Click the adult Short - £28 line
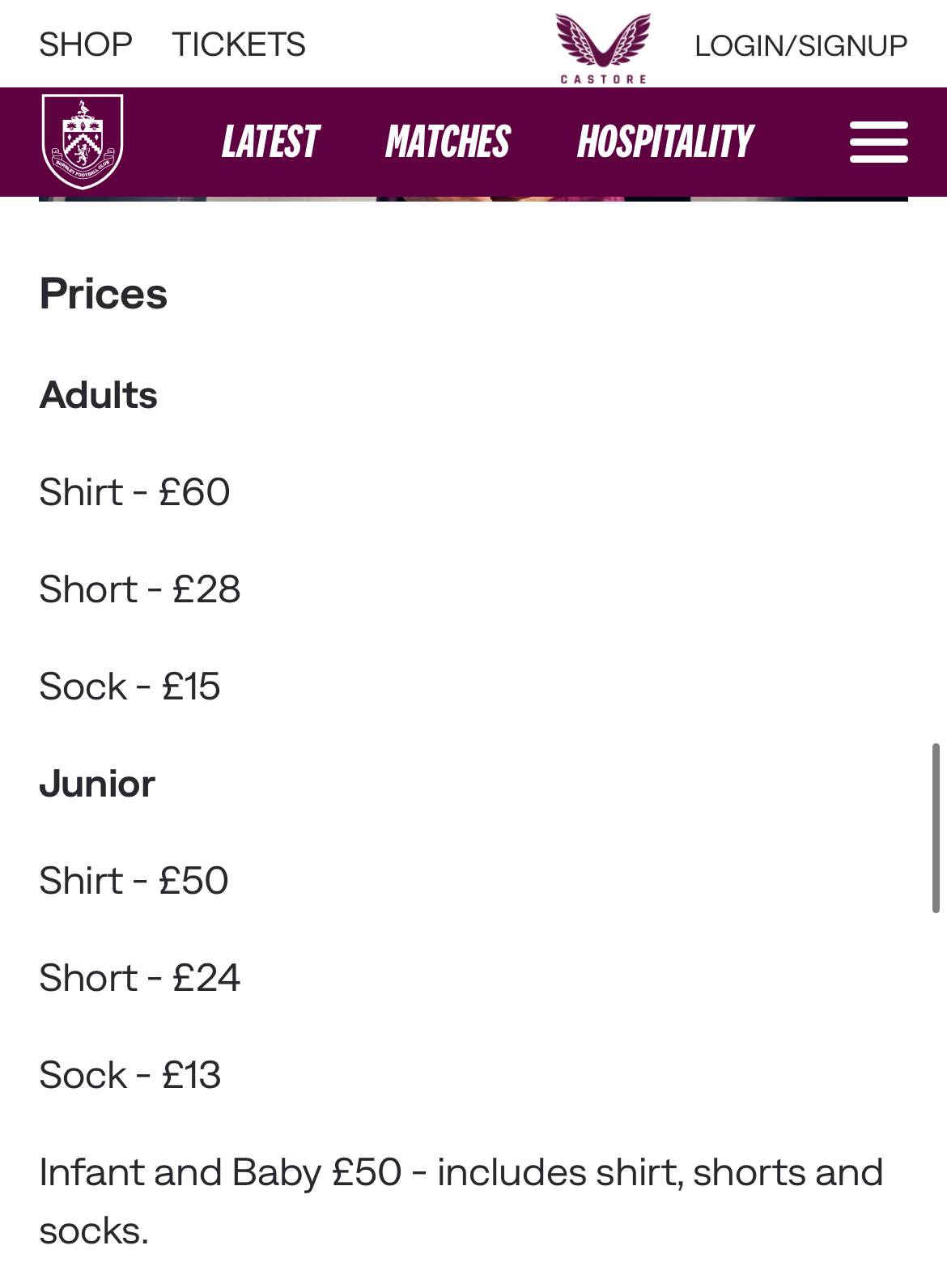The image size is (947, 1288). [x=140, y=589]
